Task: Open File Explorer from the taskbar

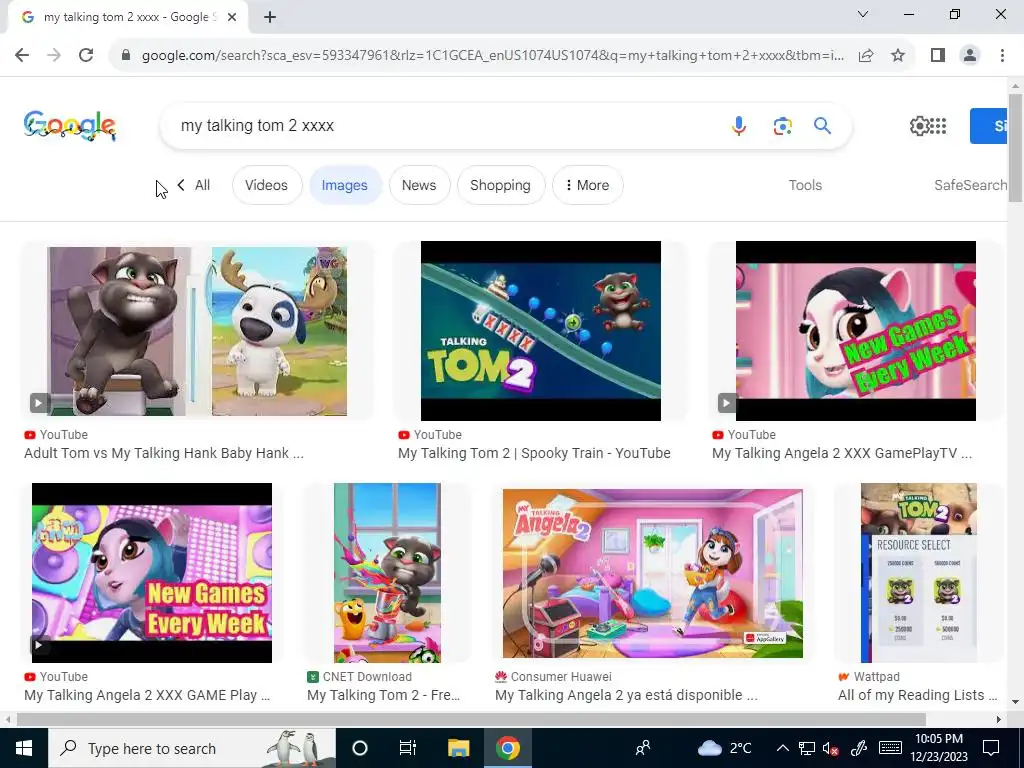Action: pos(458,748)
